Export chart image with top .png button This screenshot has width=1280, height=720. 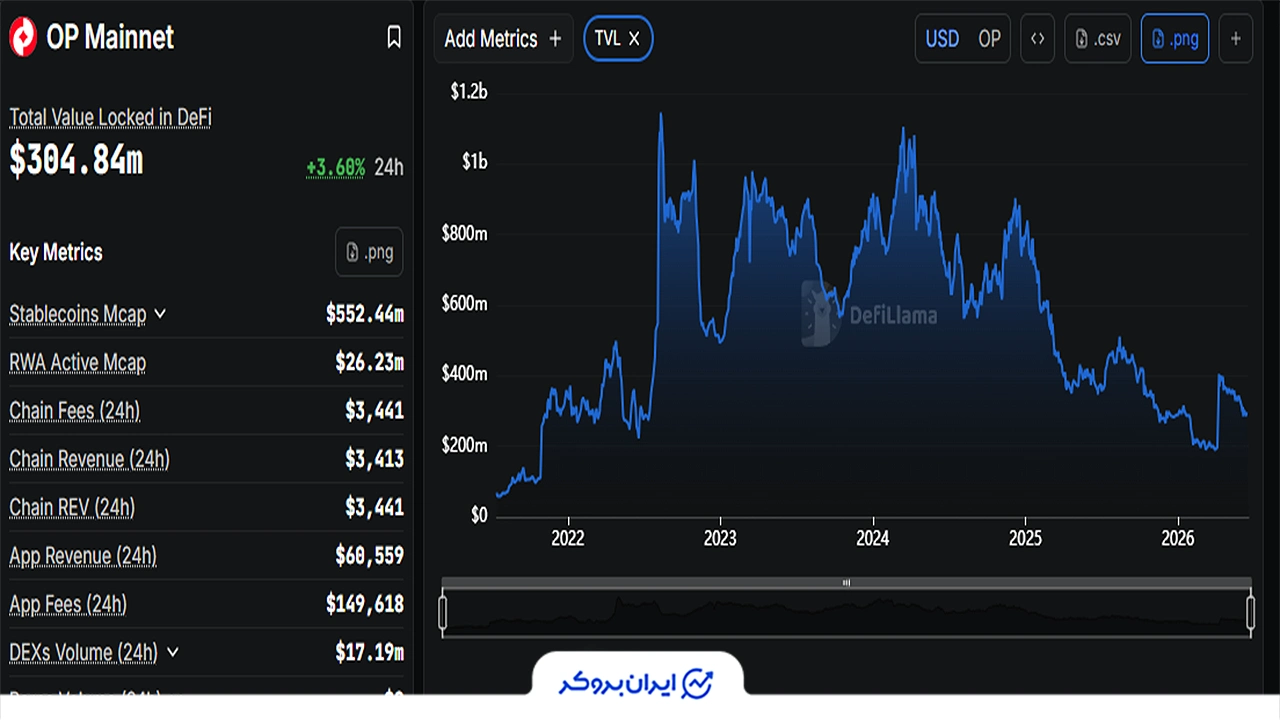(x=1174, y=39)
